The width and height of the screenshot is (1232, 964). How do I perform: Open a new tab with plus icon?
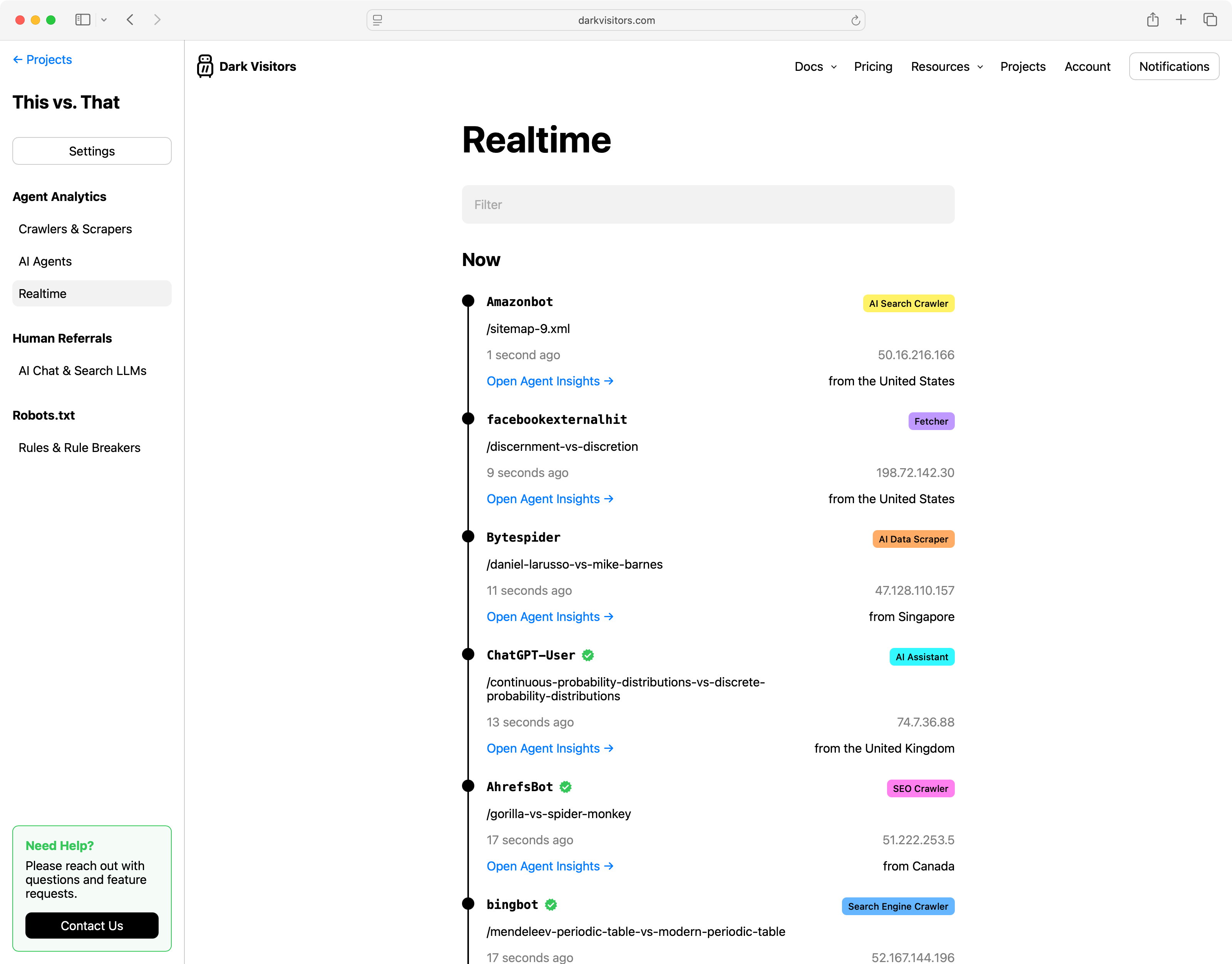coord(1181,20)
